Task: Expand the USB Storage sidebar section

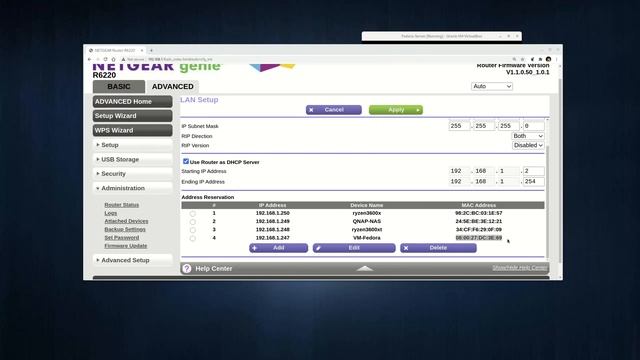Action: click(x=133, y=159)
